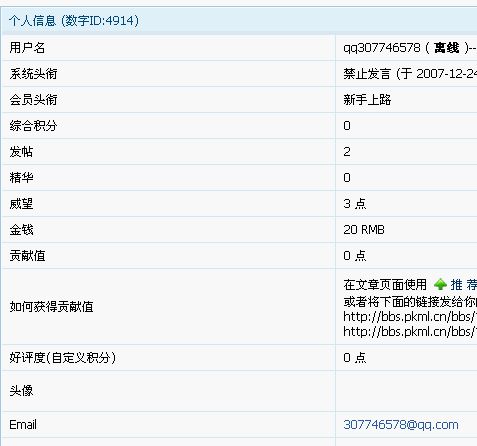Select the second bbs.pkml.cn referral URL
The height and width of the screenshot is (446, 477).
click(410, 332)
